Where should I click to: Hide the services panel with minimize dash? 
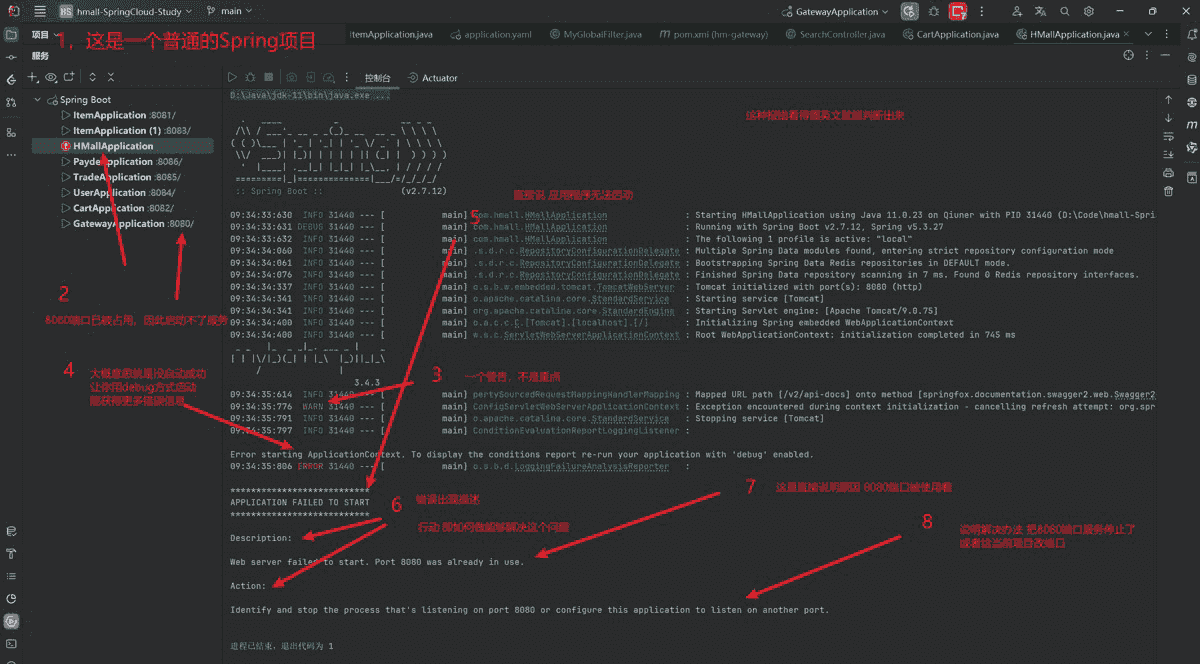coord(1166,56)
